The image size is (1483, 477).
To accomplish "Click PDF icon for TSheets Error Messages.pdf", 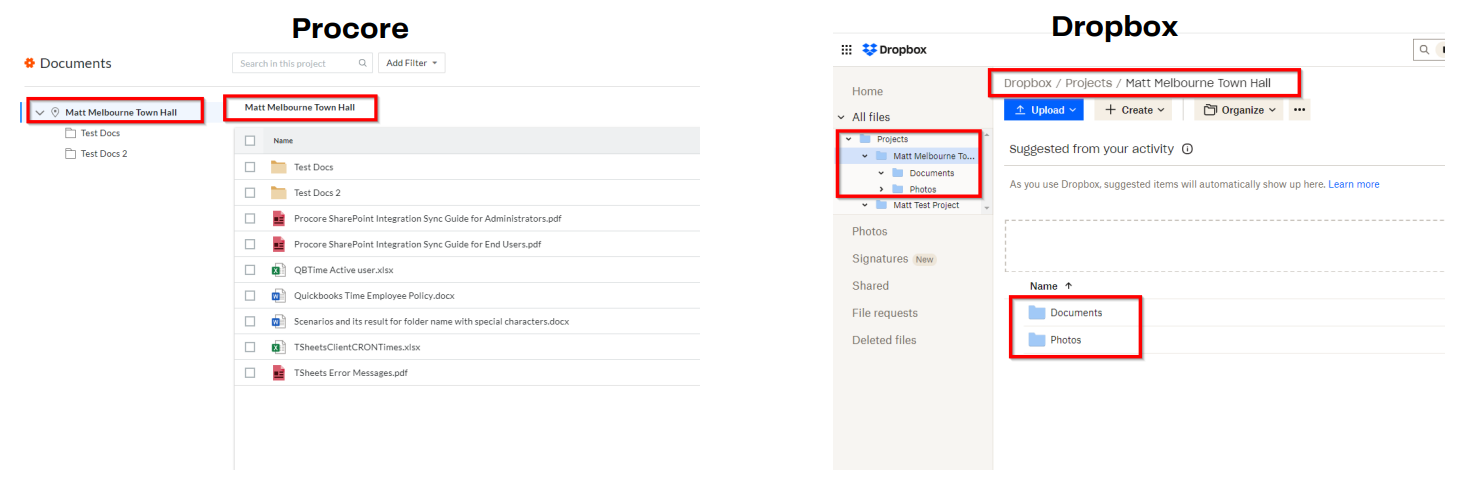I will [279, 373].
